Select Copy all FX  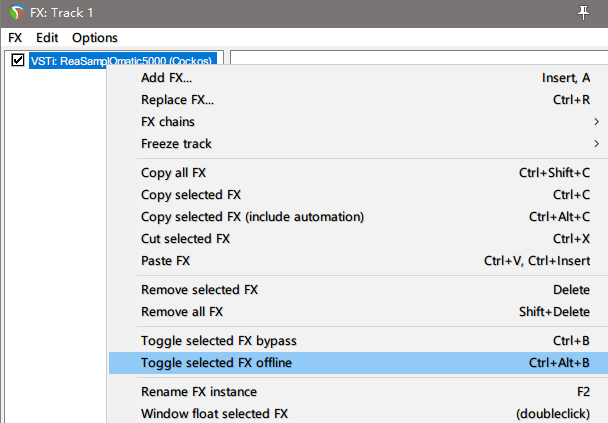point(358,173)
